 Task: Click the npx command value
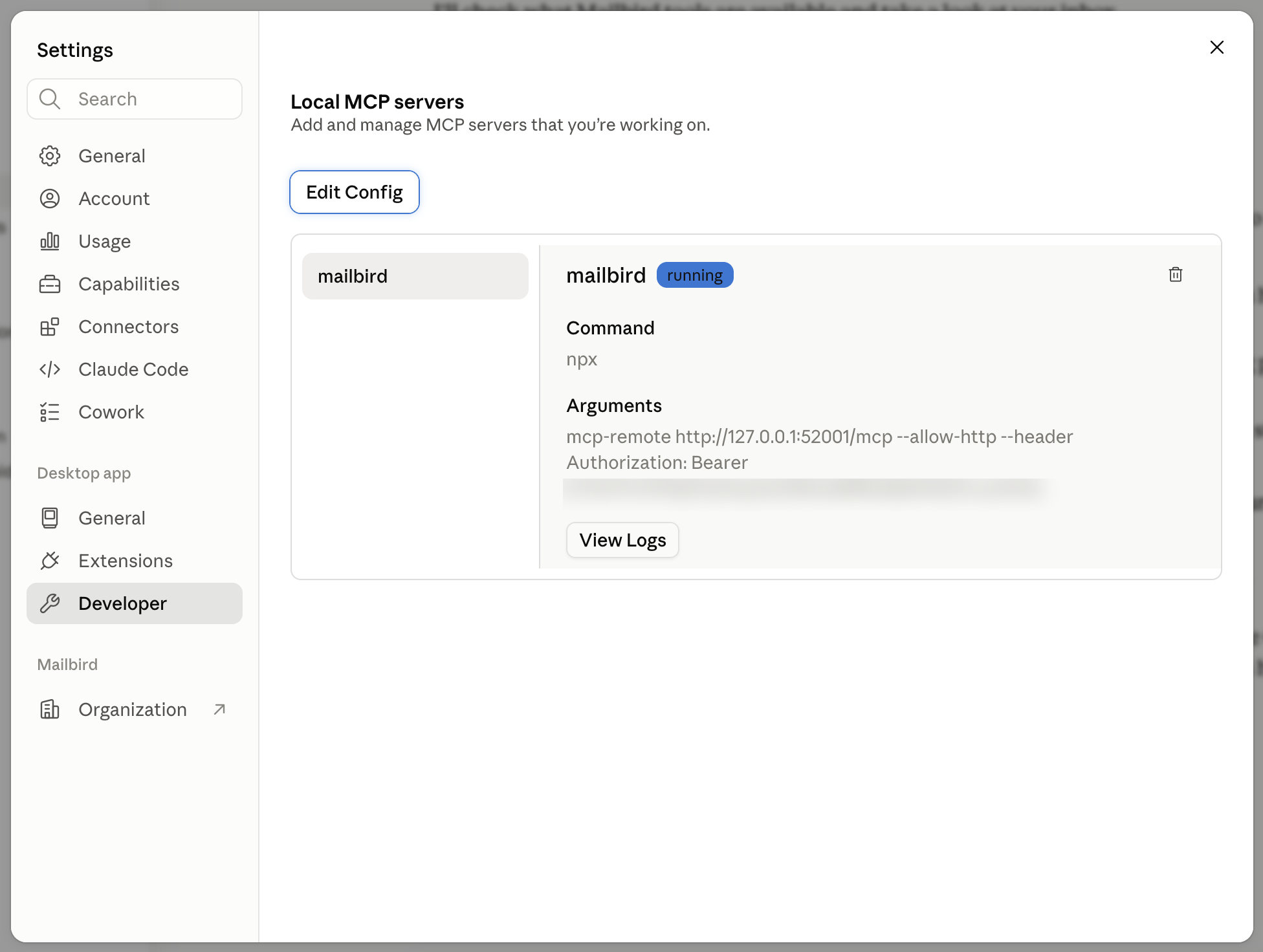click(x=582, y=360)
